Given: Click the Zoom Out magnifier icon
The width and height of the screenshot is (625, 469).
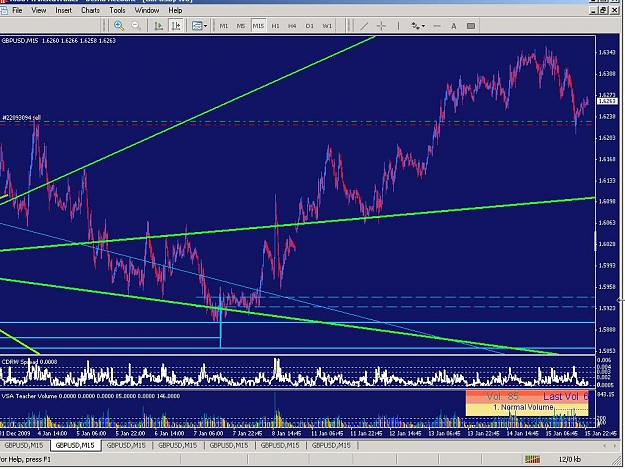Looking at the screenshot, I should (136, 26).
